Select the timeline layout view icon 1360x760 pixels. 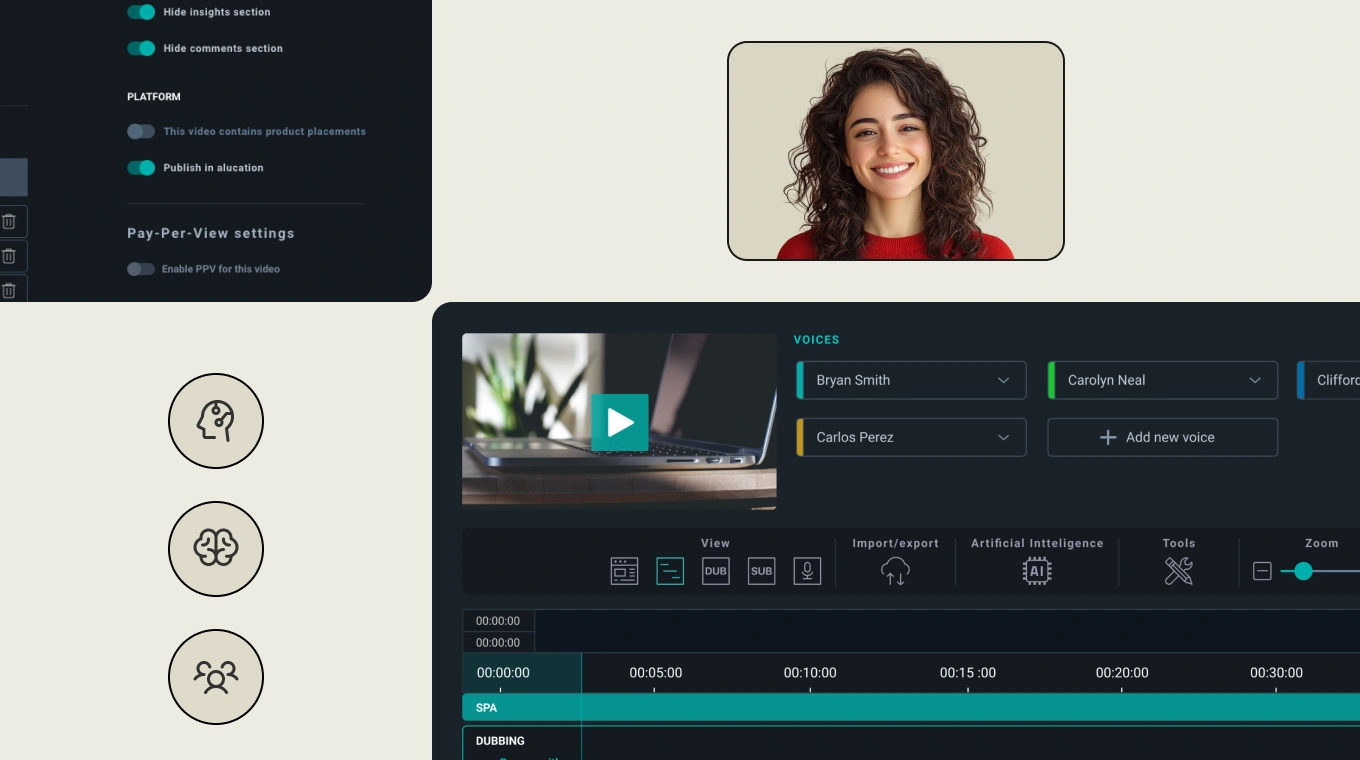(x=670, y=571)
